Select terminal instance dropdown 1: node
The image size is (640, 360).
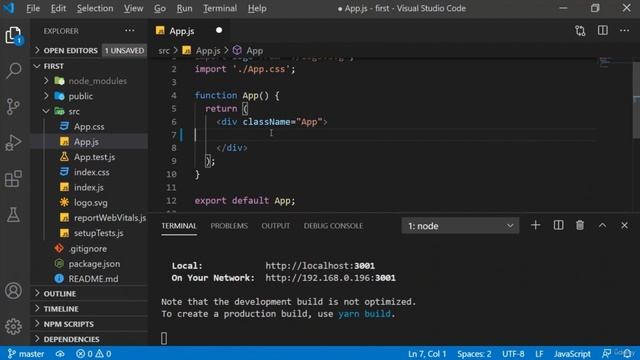[x=460, y=226]
